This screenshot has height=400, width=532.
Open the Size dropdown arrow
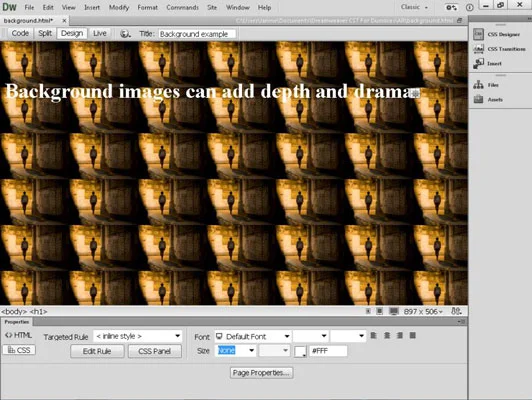point(251,350)
